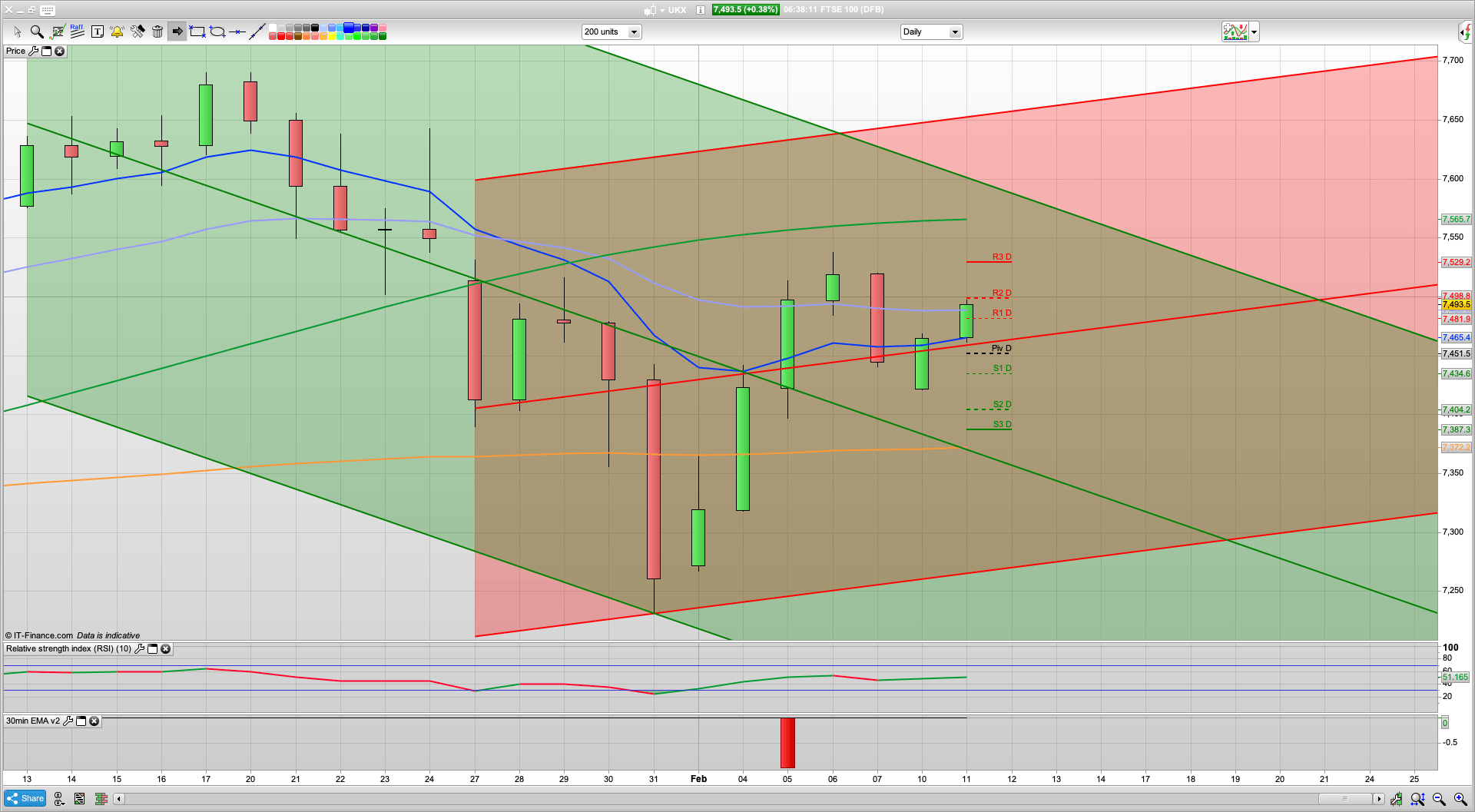Remove the RSI indicator panel

(165, 649)
